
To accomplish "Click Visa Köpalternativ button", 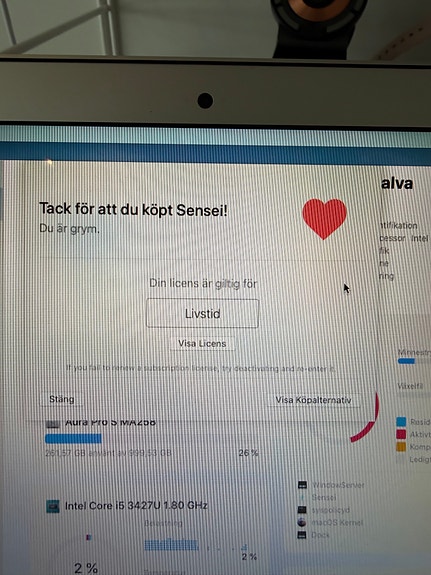I will point(313,400).
